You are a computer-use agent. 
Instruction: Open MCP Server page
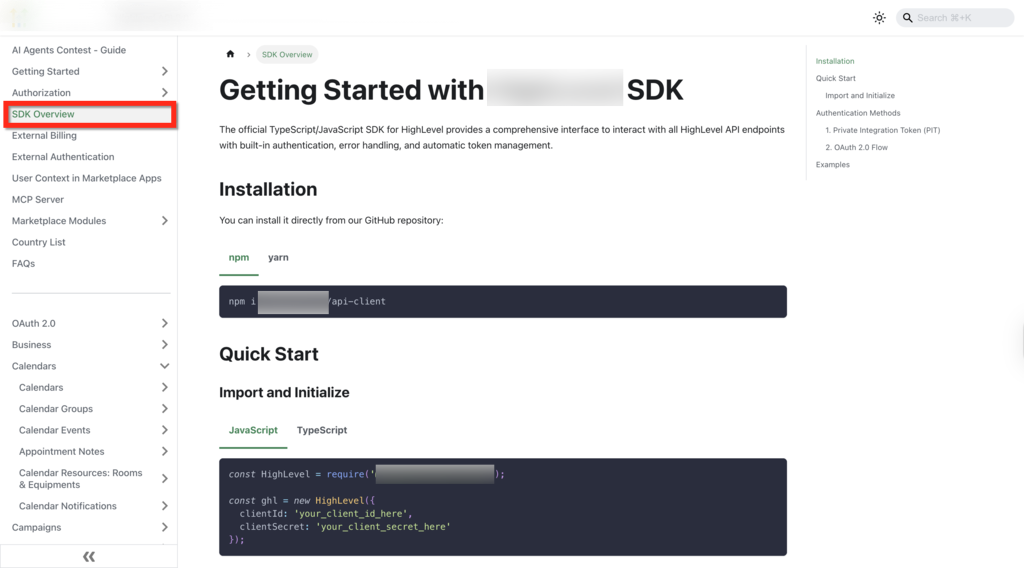click(38, 200)
